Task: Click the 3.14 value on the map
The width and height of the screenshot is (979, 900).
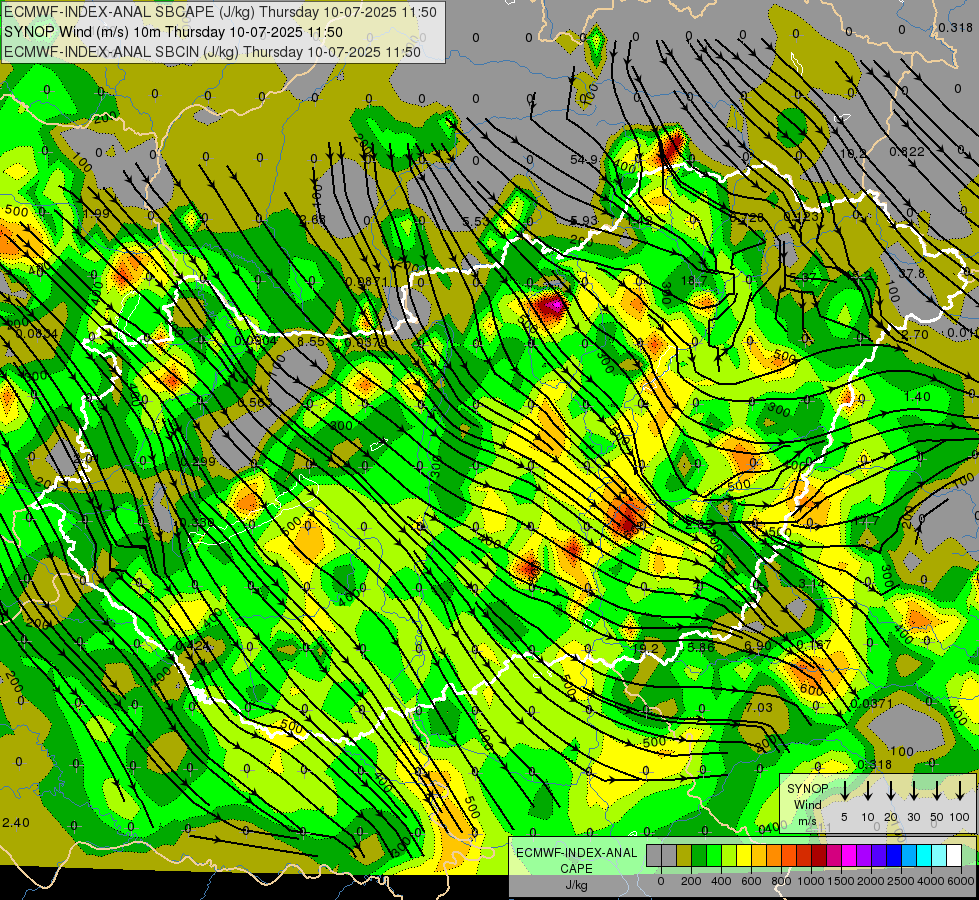Action: (x=812, y=584)
